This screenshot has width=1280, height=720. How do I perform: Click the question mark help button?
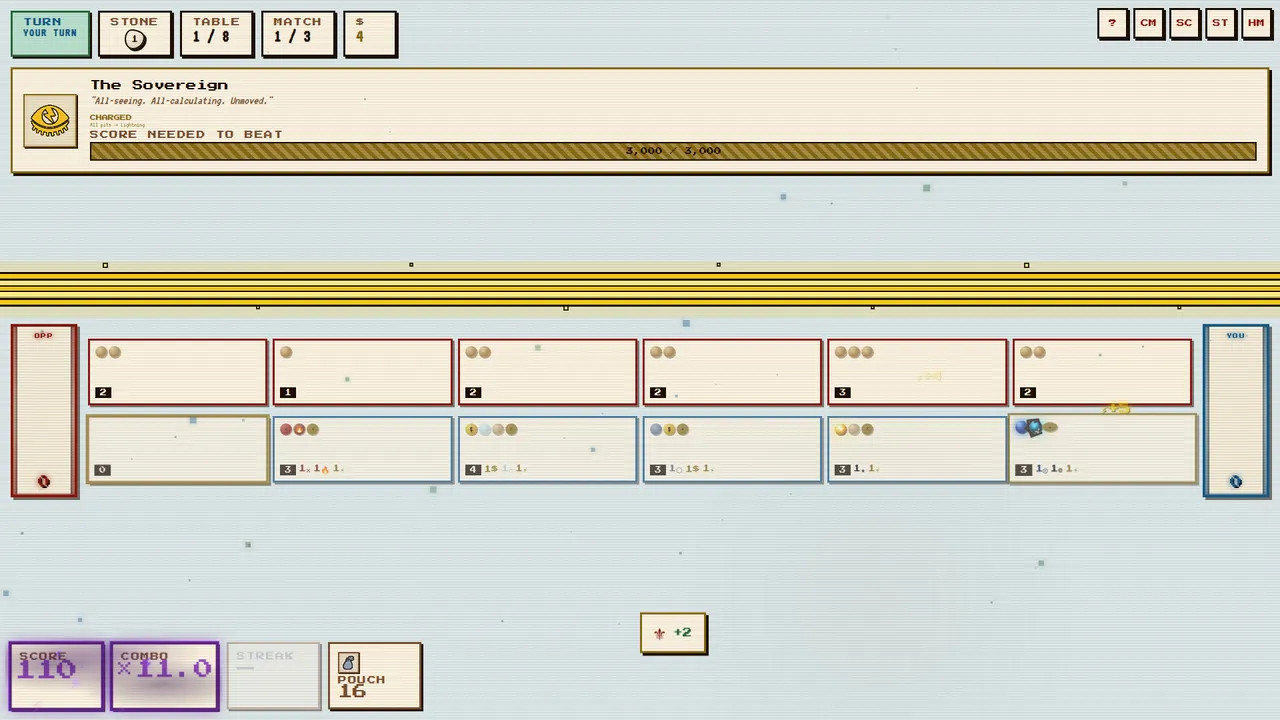click(1113, 24)
